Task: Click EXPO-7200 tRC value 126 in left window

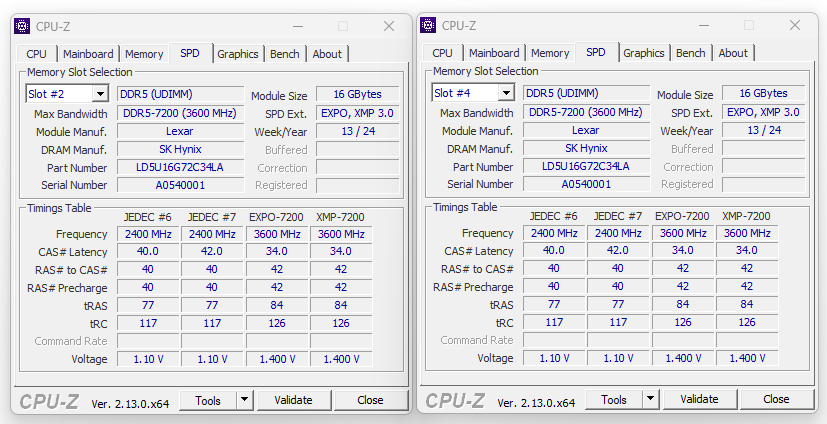Action: tap(277, 323)
